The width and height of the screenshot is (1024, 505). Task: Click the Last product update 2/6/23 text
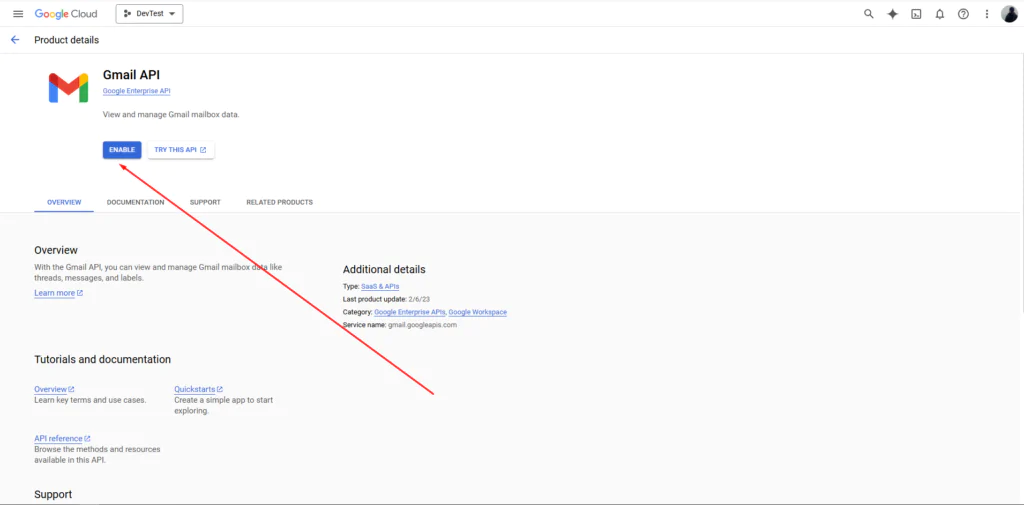tap(386, 299)
